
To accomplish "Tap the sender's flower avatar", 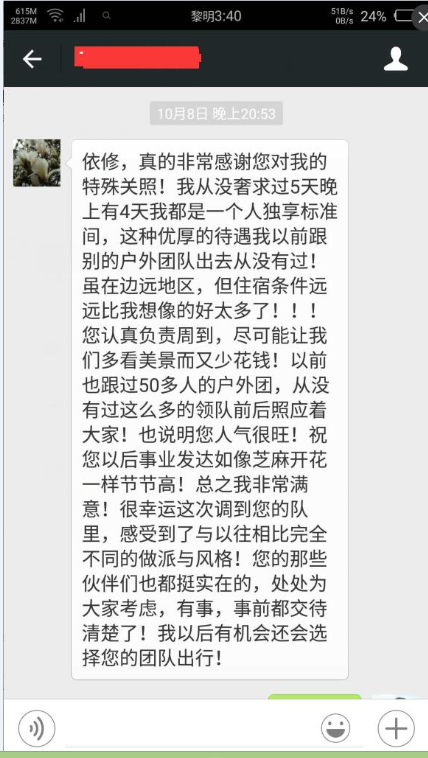I will pyautogui.click(x=37, y=163).
